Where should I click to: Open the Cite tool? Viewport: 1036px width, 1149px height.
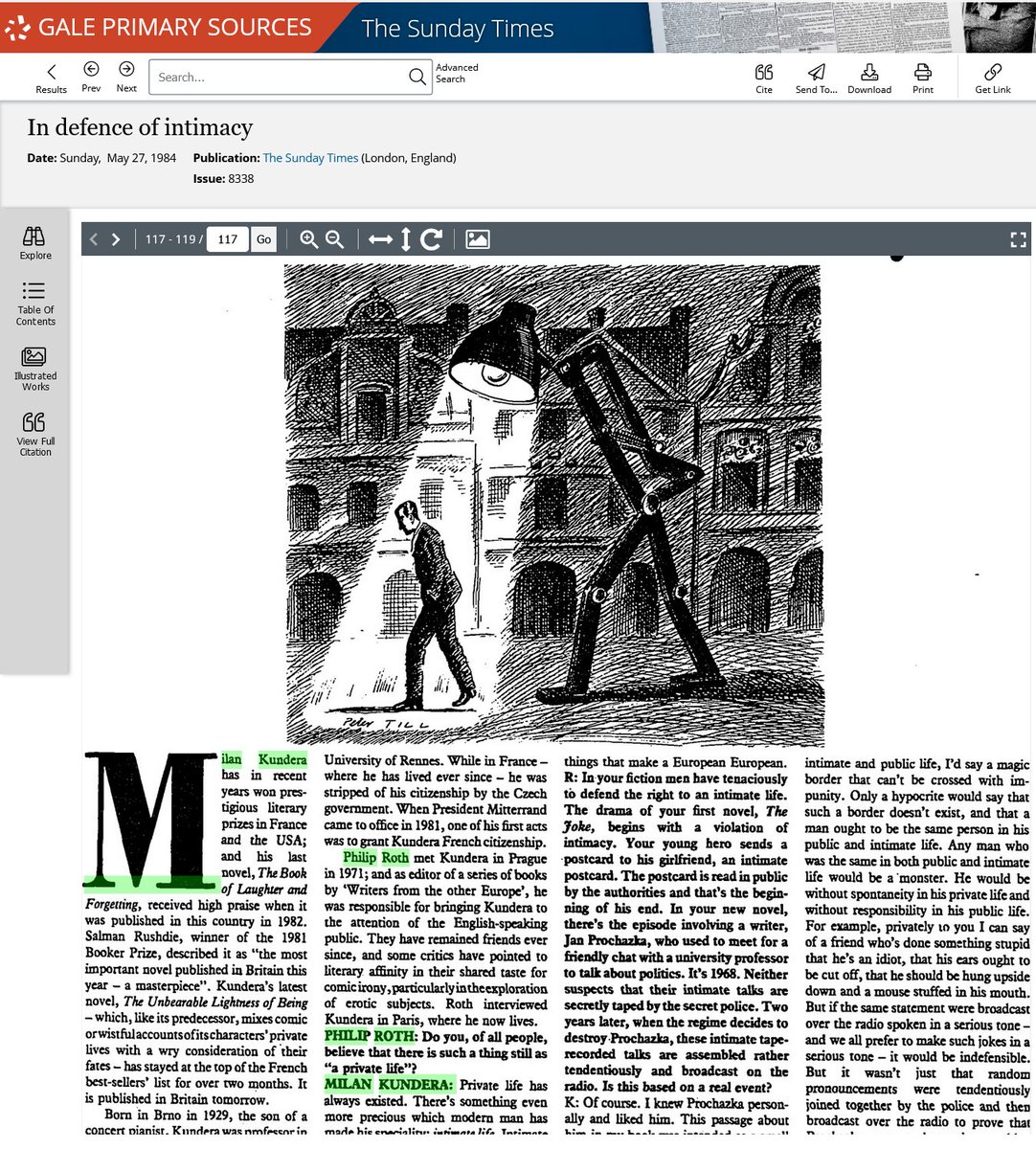(764, 79)
